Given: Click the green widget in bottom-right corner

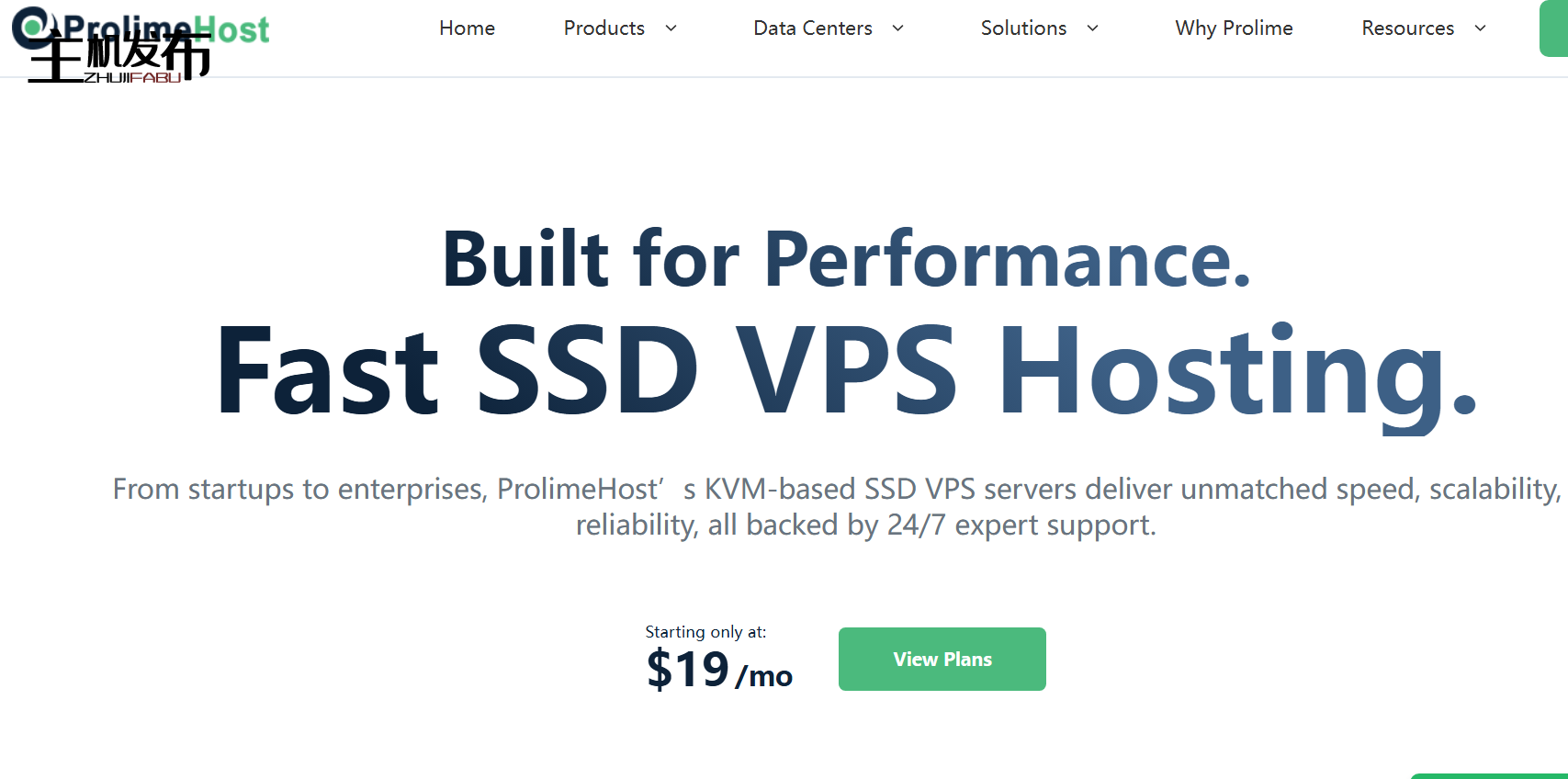Looking at the screenshot, I should (1488, 775).
